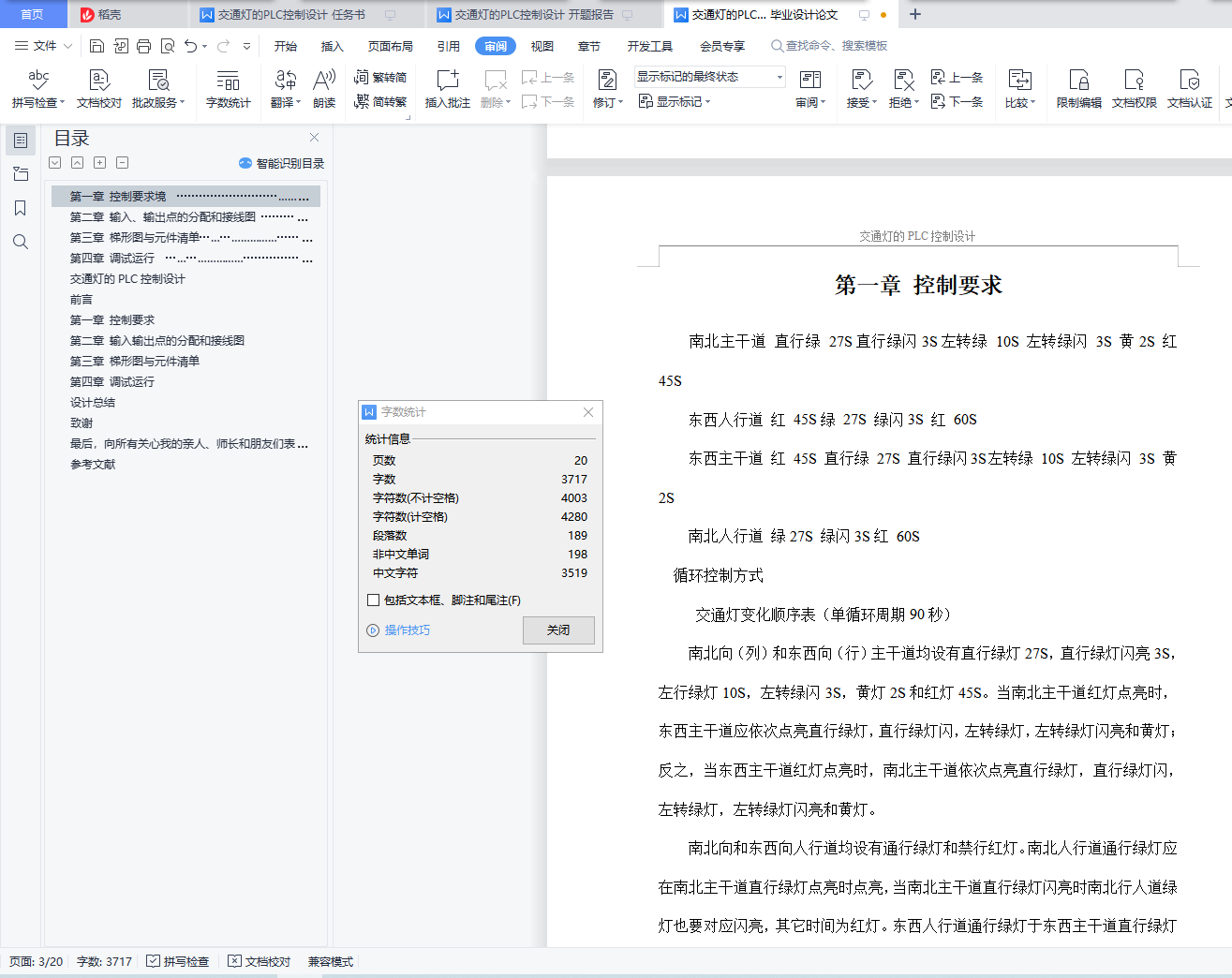This screenshot has width=1232, height=978.
Task: Check 包括文本框、脚注和尾注 checkbox
Action: pyautogui.click(x=374, y=600)
